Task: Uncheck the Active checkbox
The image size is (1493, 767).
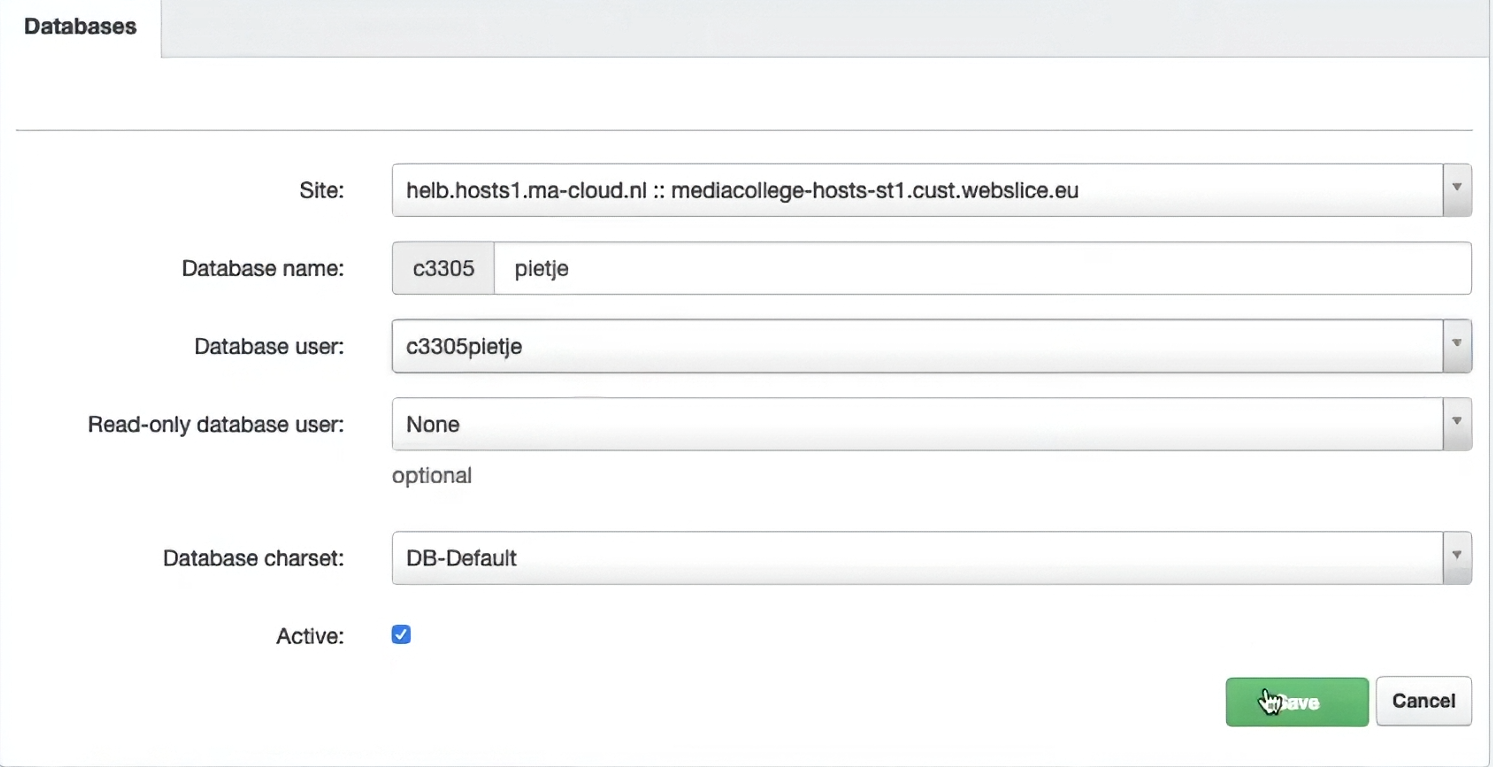Action: tap(401, 635)
